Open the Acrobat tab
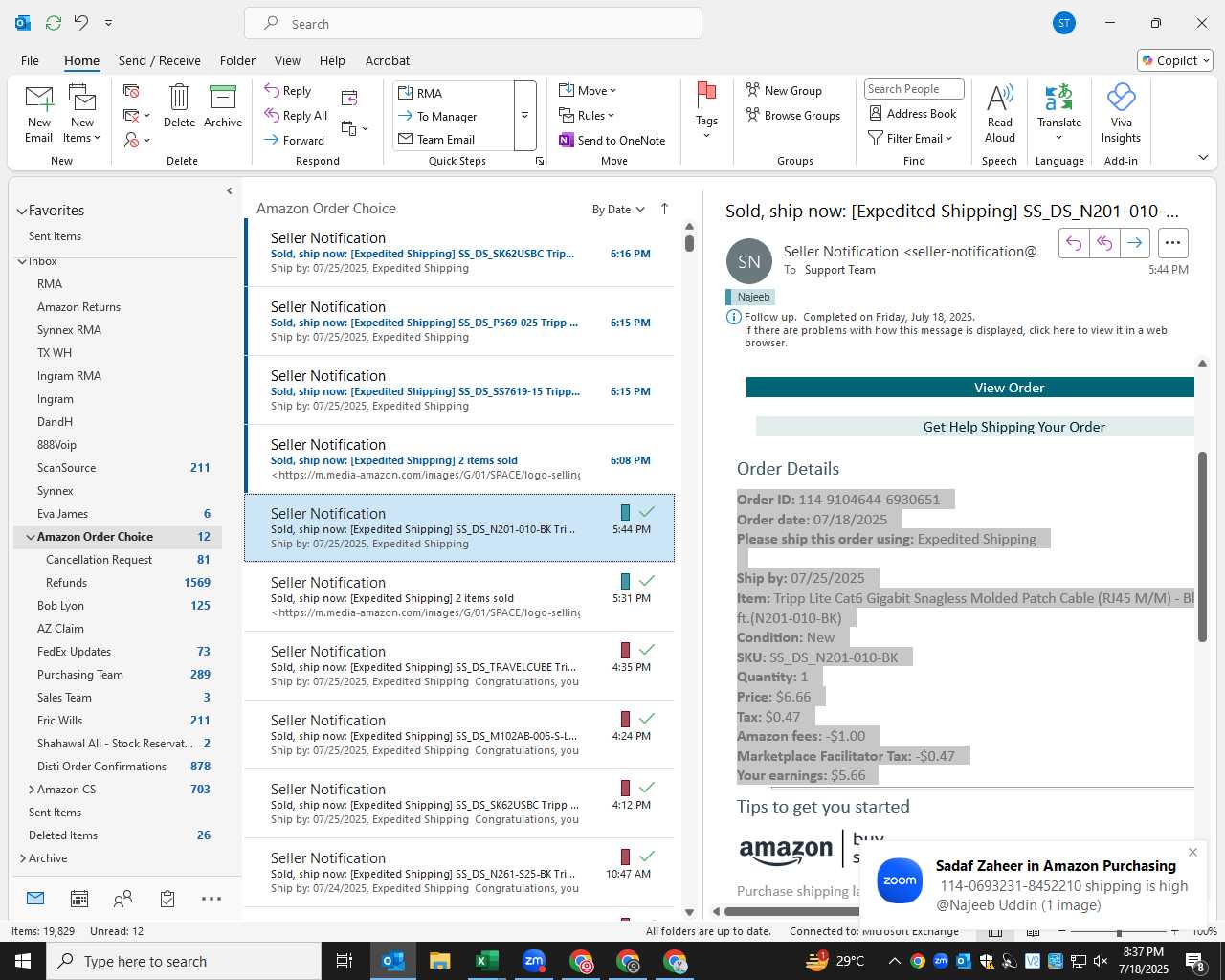 coord(388,60)
